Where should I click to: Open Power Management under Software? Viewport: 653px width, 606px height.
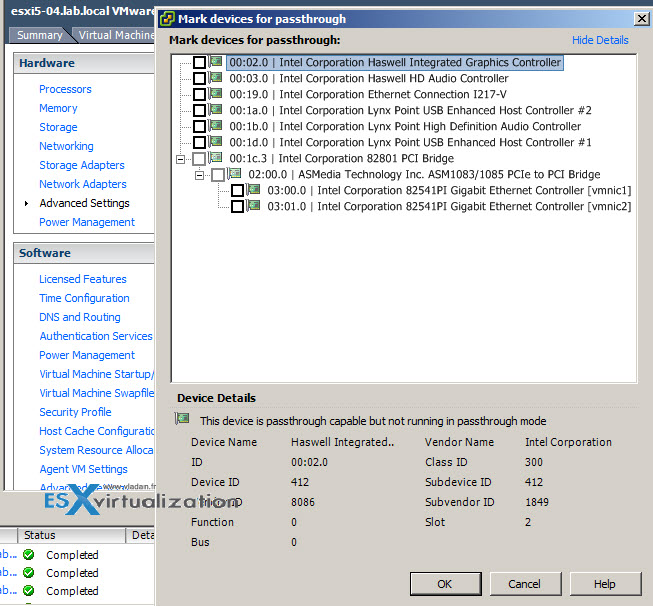[87, 355]
